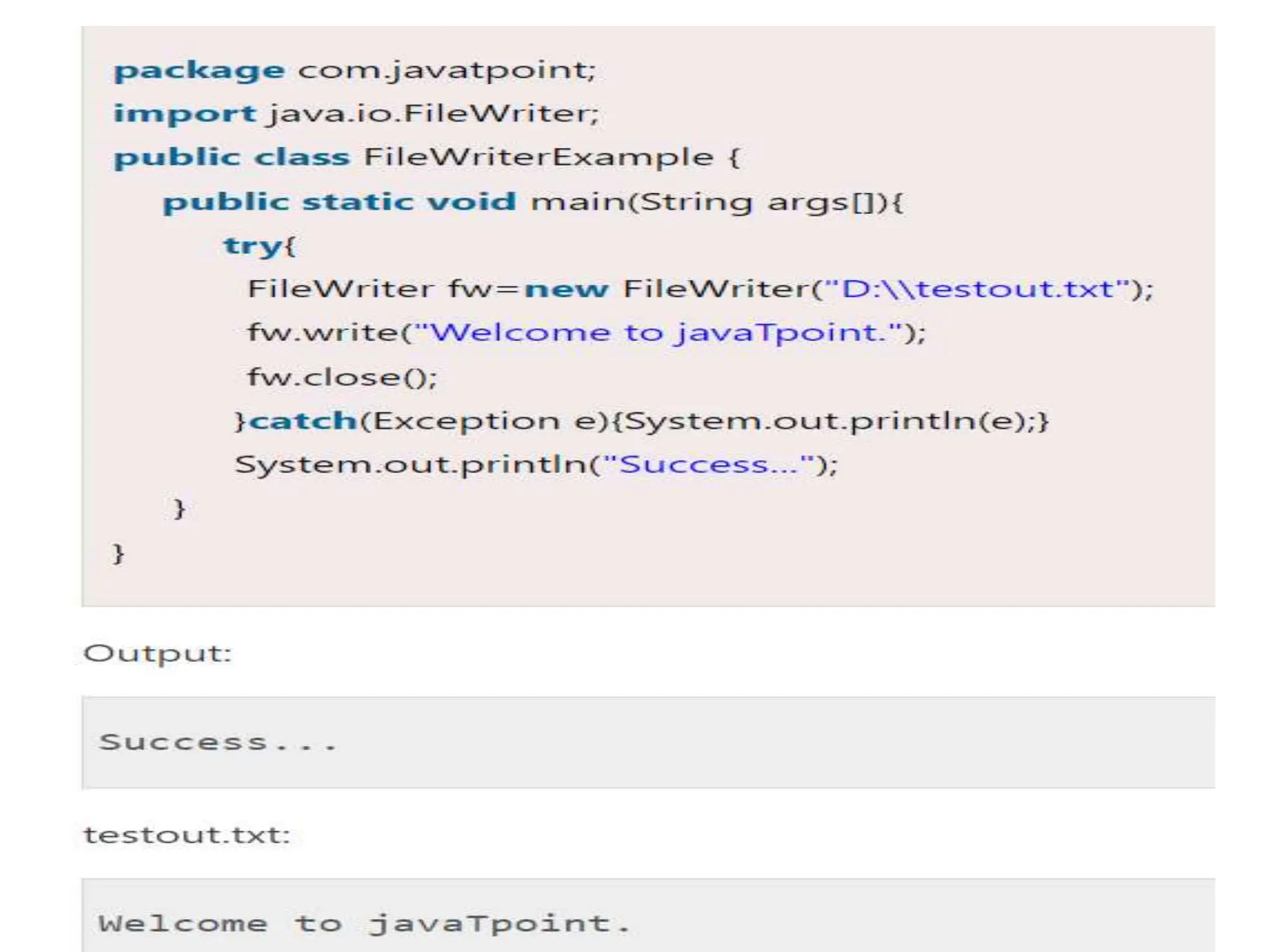Screen dimensions: 1270x952
Task: Click 'FileWriterExample' class name
Action: (538, 157)
